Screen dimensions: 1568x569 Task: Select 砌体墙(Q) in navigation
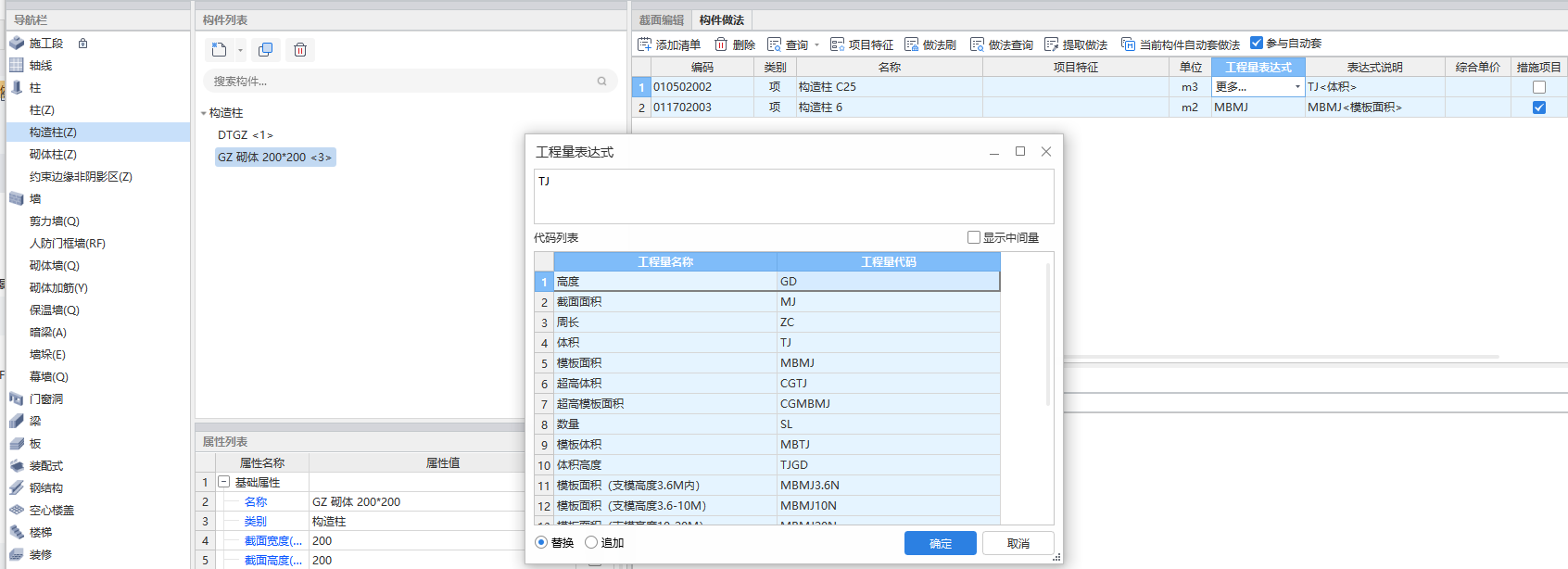(x=55, y=265)
